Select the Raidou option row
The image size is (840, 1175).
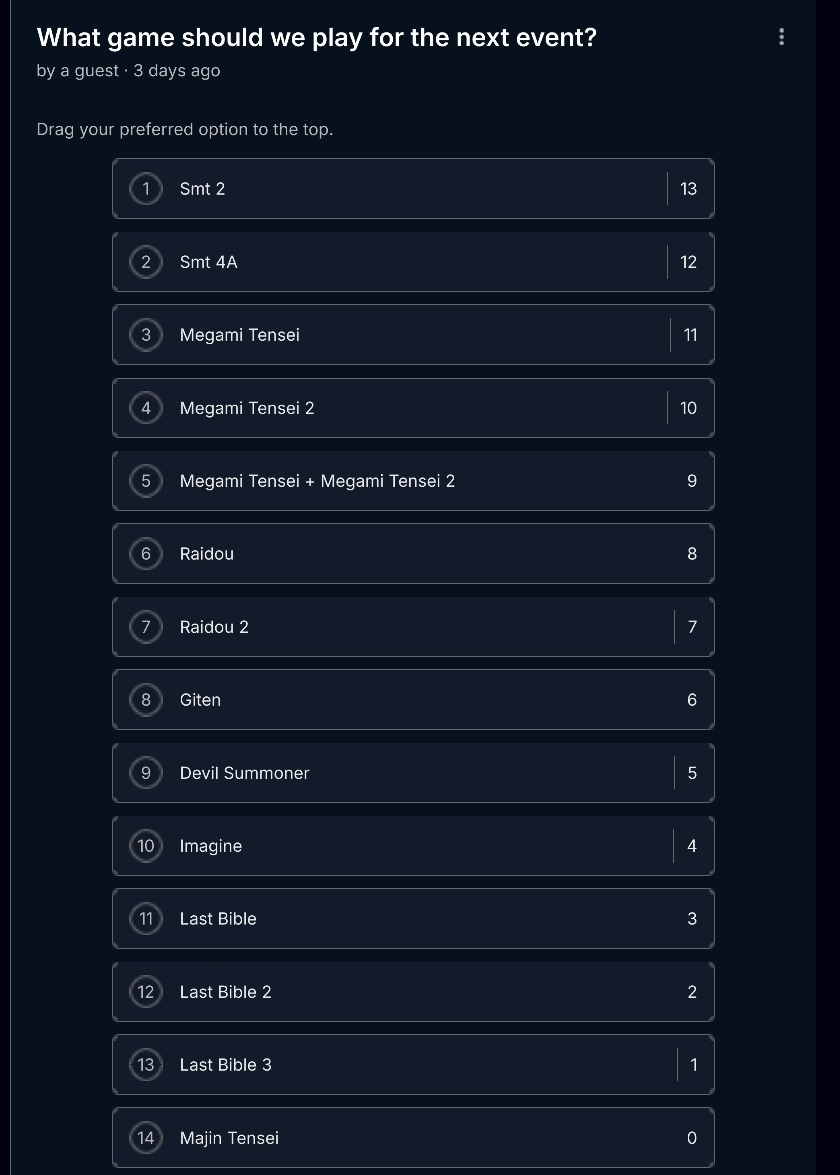[x=413, y=554]
